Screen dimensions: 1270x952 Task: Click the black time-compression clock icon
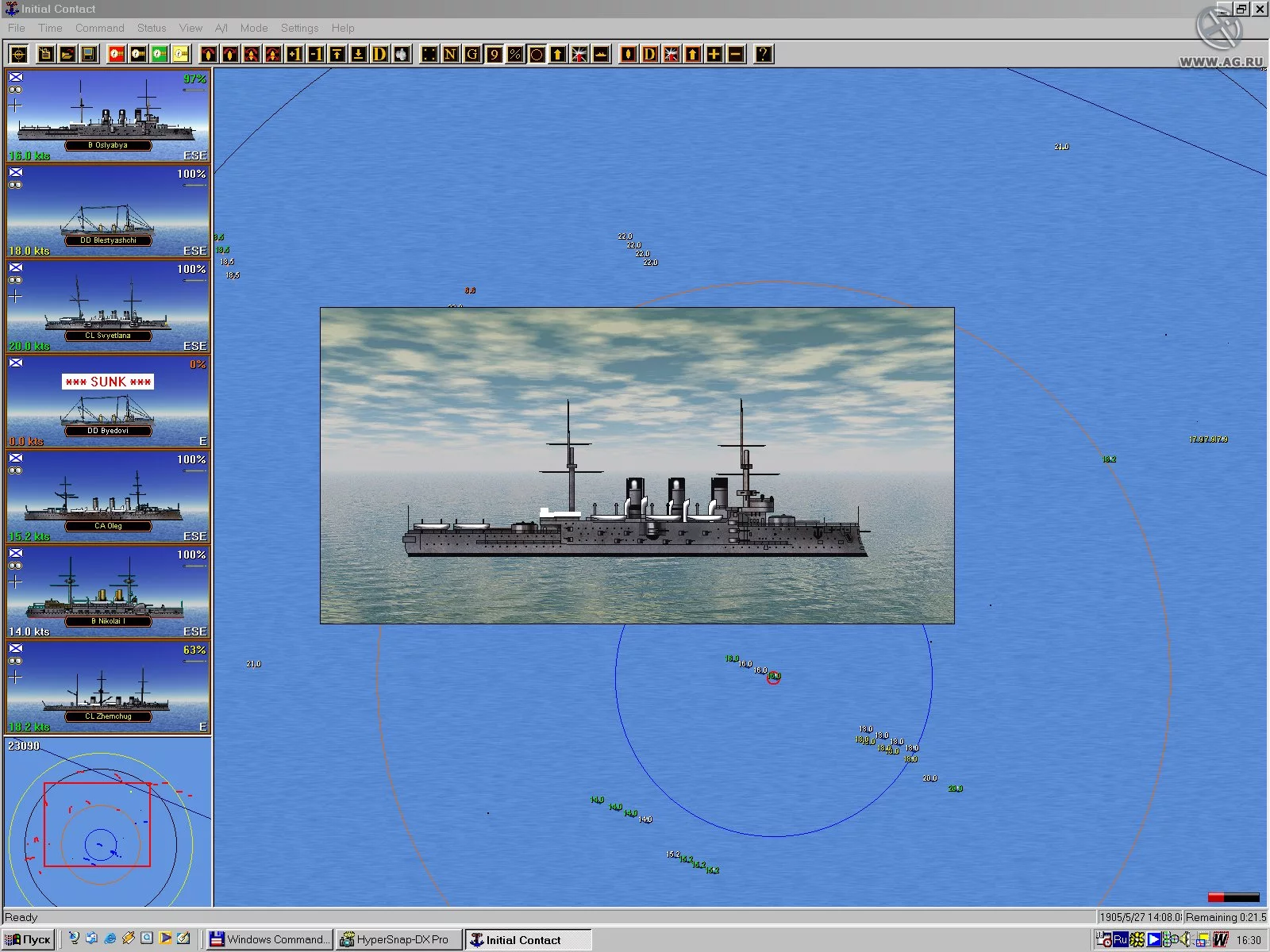tap(138, 54)
